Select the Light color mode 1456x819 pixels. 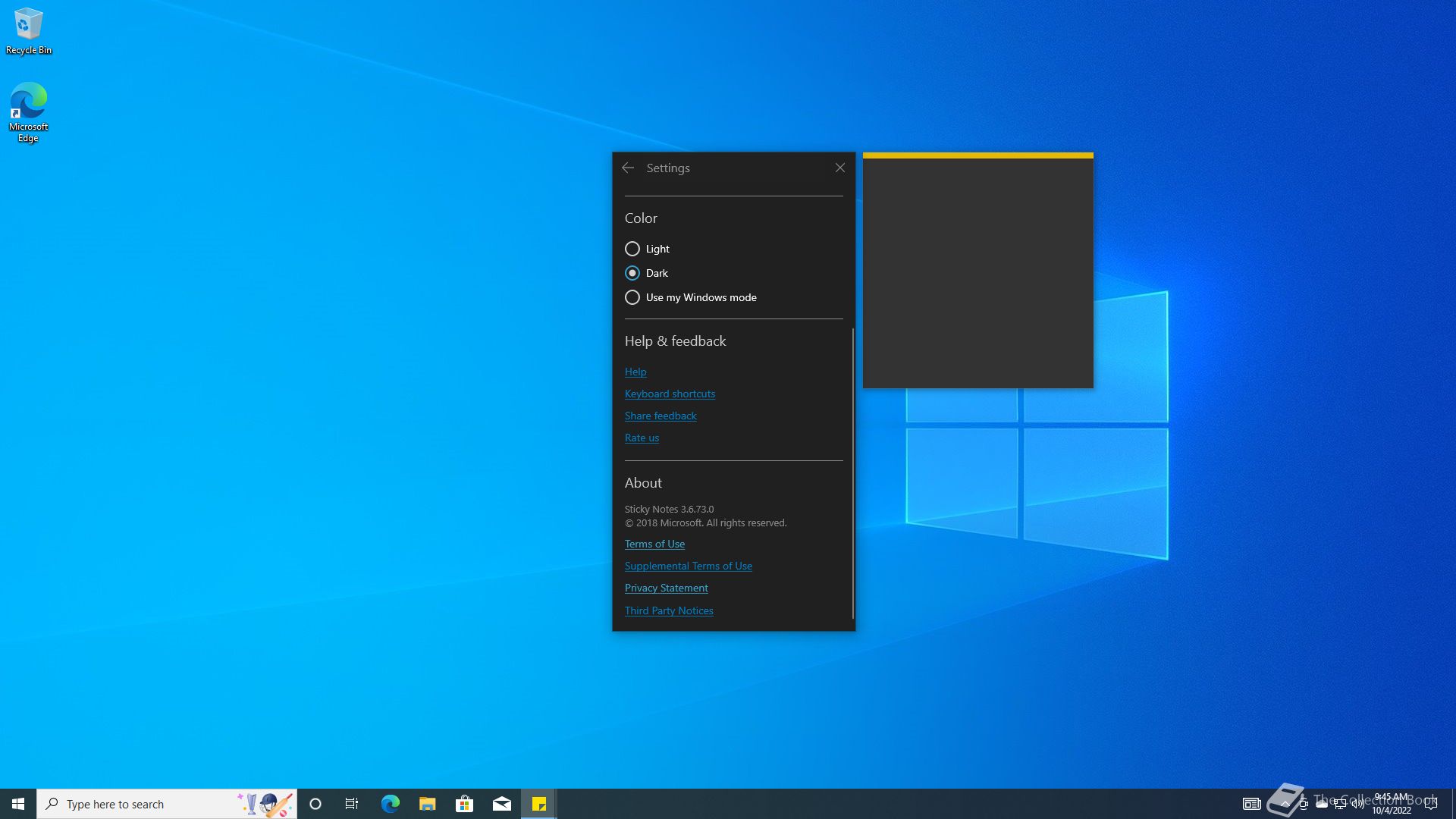tap(648, 249)
